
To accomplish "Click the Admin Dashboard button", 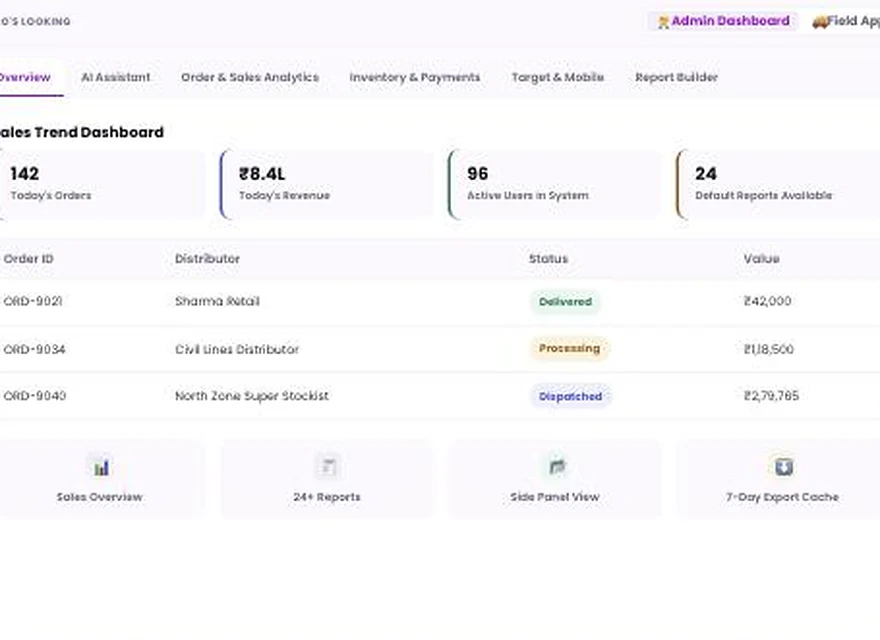I will pos(723,21).
